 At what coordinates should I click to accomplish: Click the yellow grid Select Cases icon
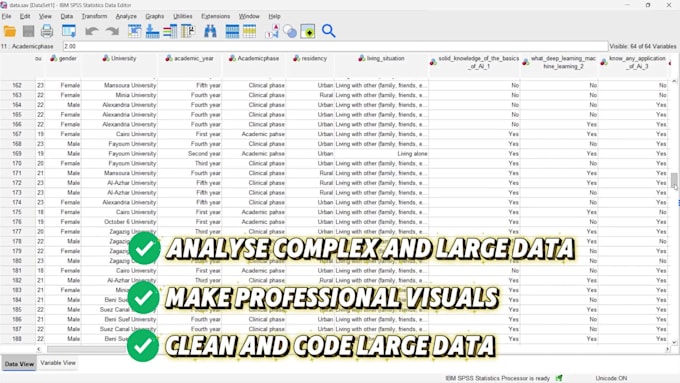tap(249, 31)
